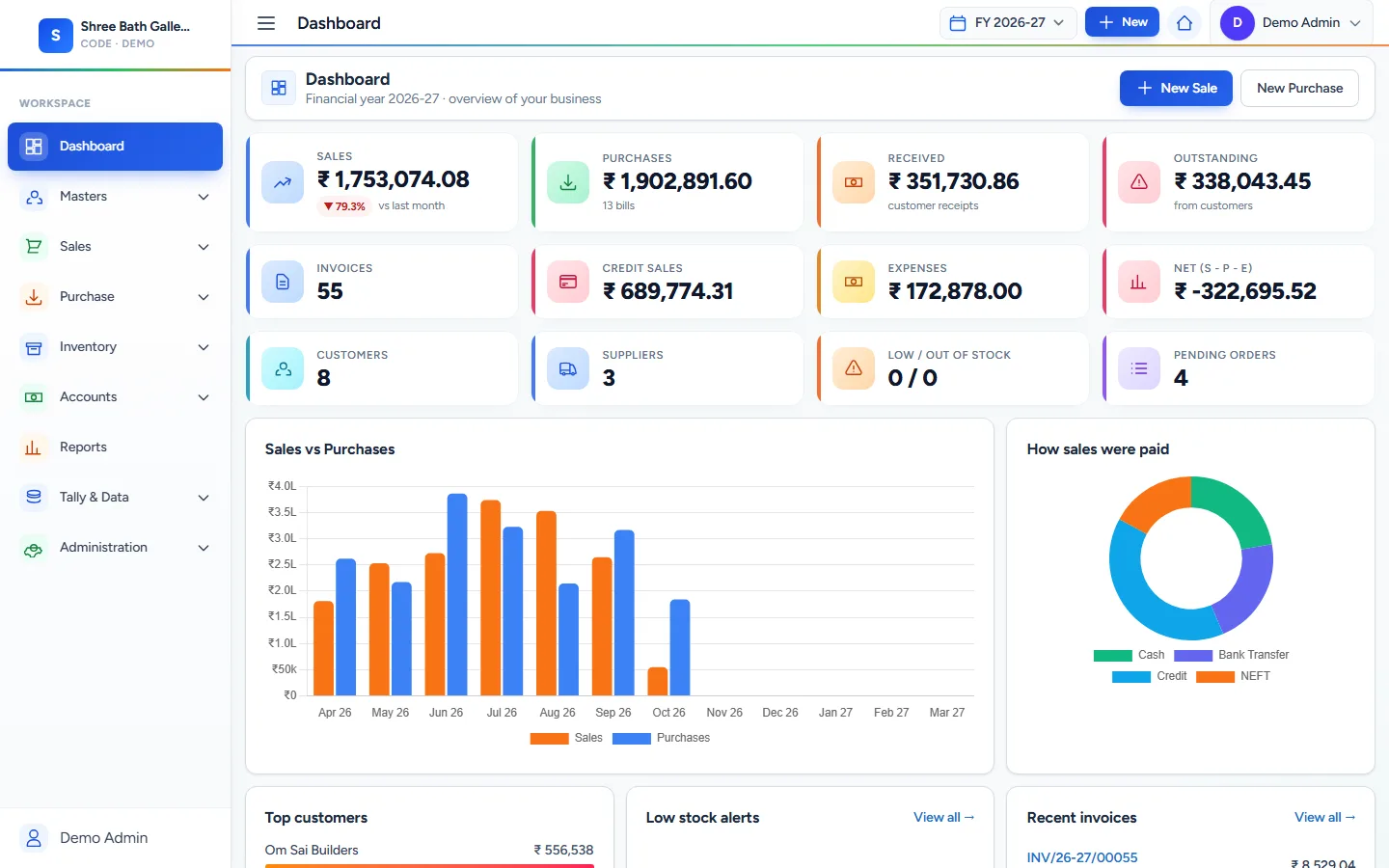Click the Jun 26 blue purchases bar
This screenshot has height=868, width=1389.
click(457, 594)
